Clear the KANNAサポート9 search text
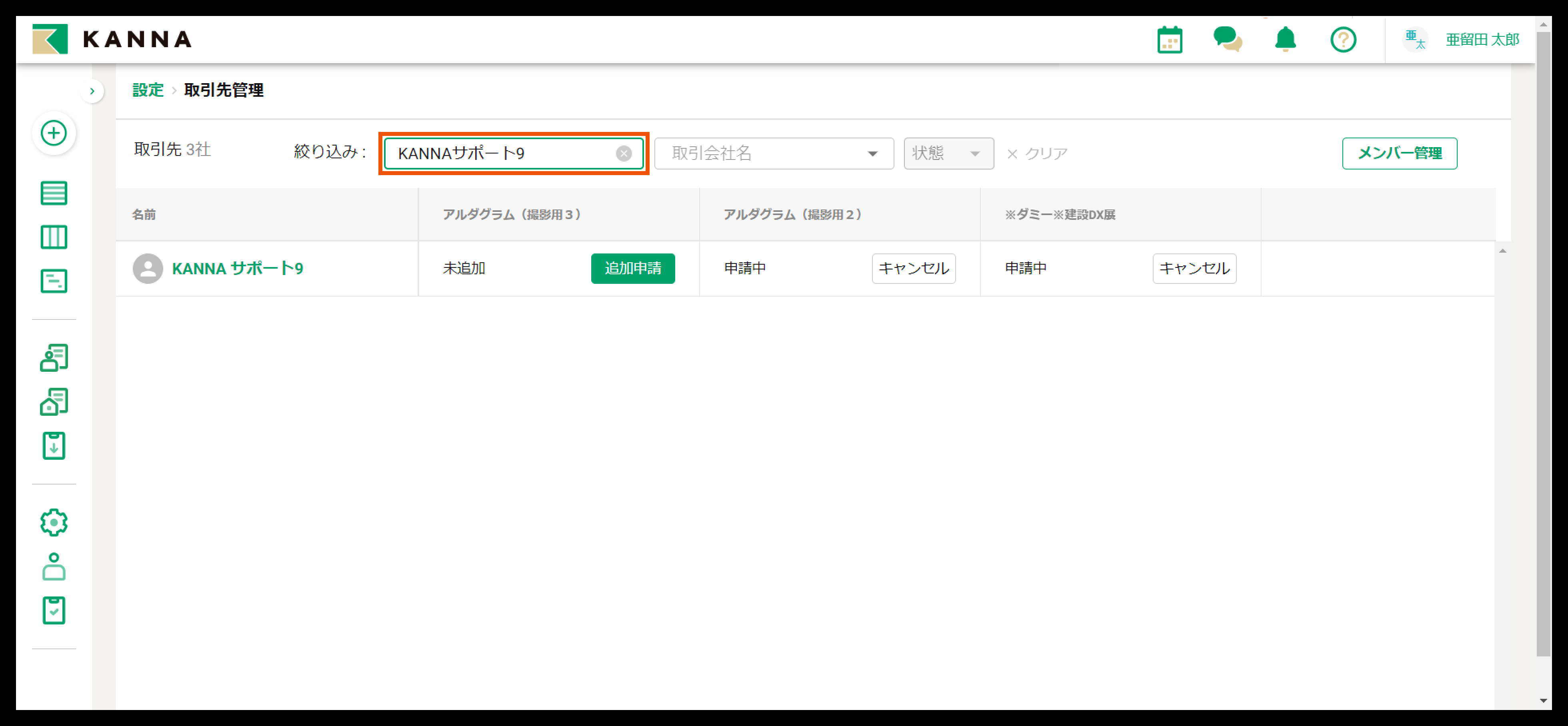This screenshot has width=1568, height=726. coord(623,154)
